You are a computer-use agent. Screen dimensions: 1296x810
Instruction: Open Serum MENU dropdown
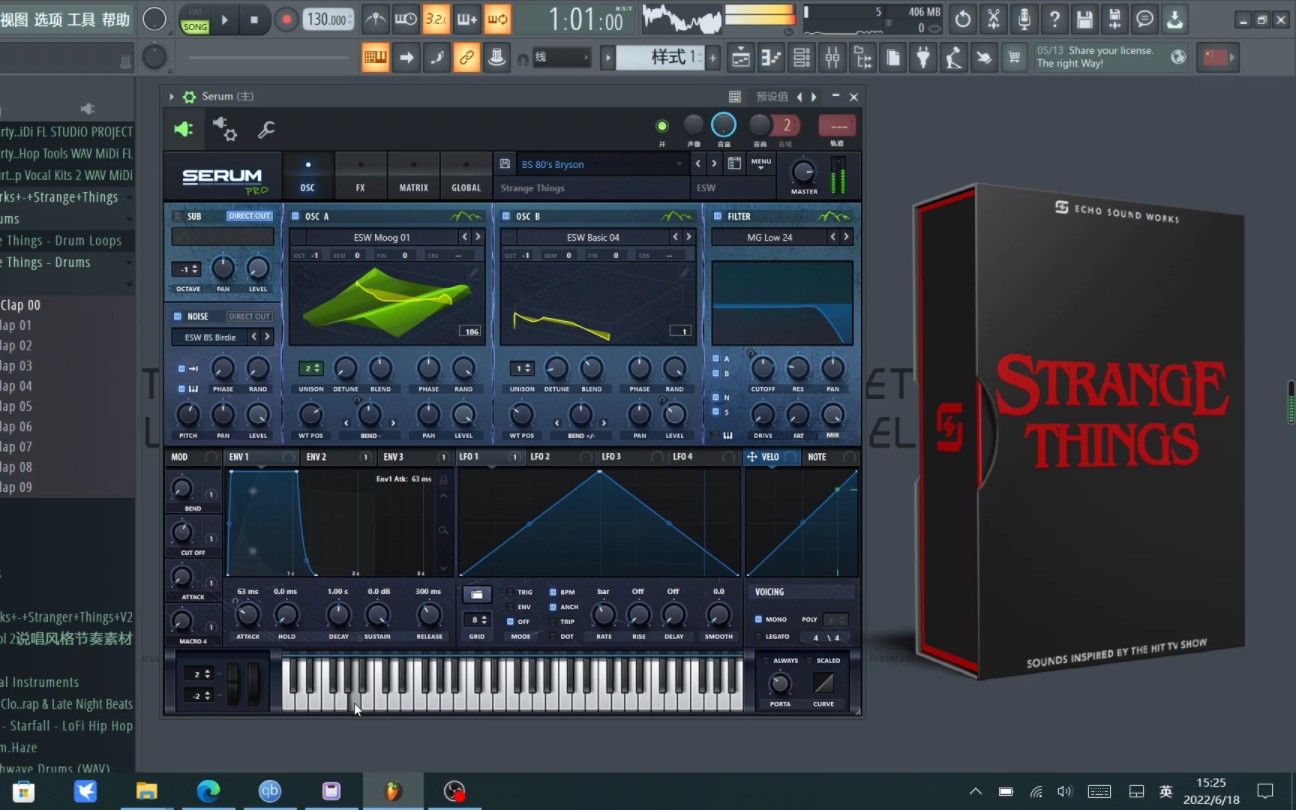click(761, 163)
